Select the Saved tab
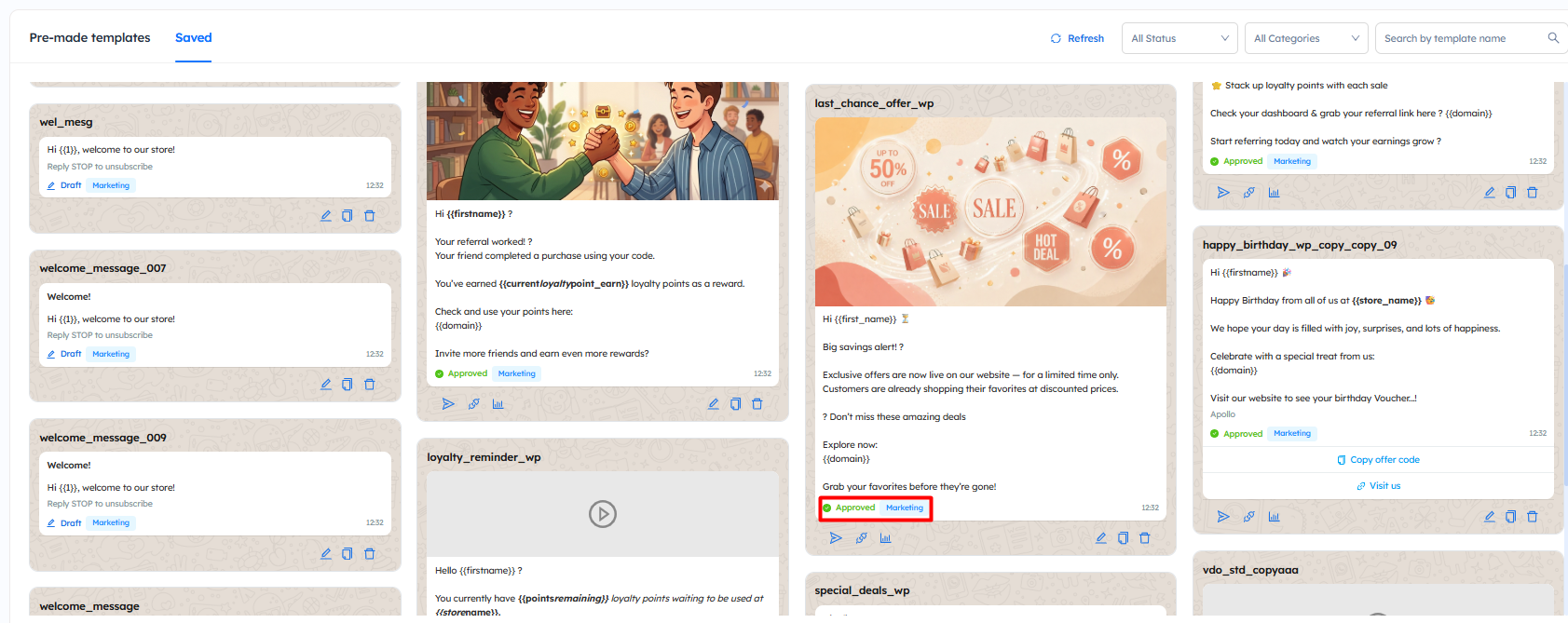1568x623 pixels. (193, 38)
